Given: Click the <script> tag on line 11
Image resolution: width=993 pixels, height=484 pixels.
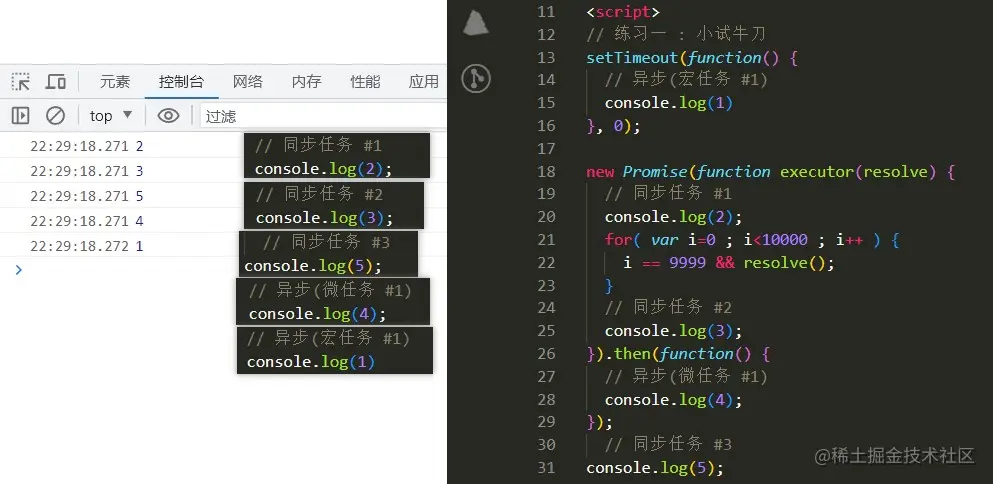Looking at the screenshot, I should coord(623,12).
